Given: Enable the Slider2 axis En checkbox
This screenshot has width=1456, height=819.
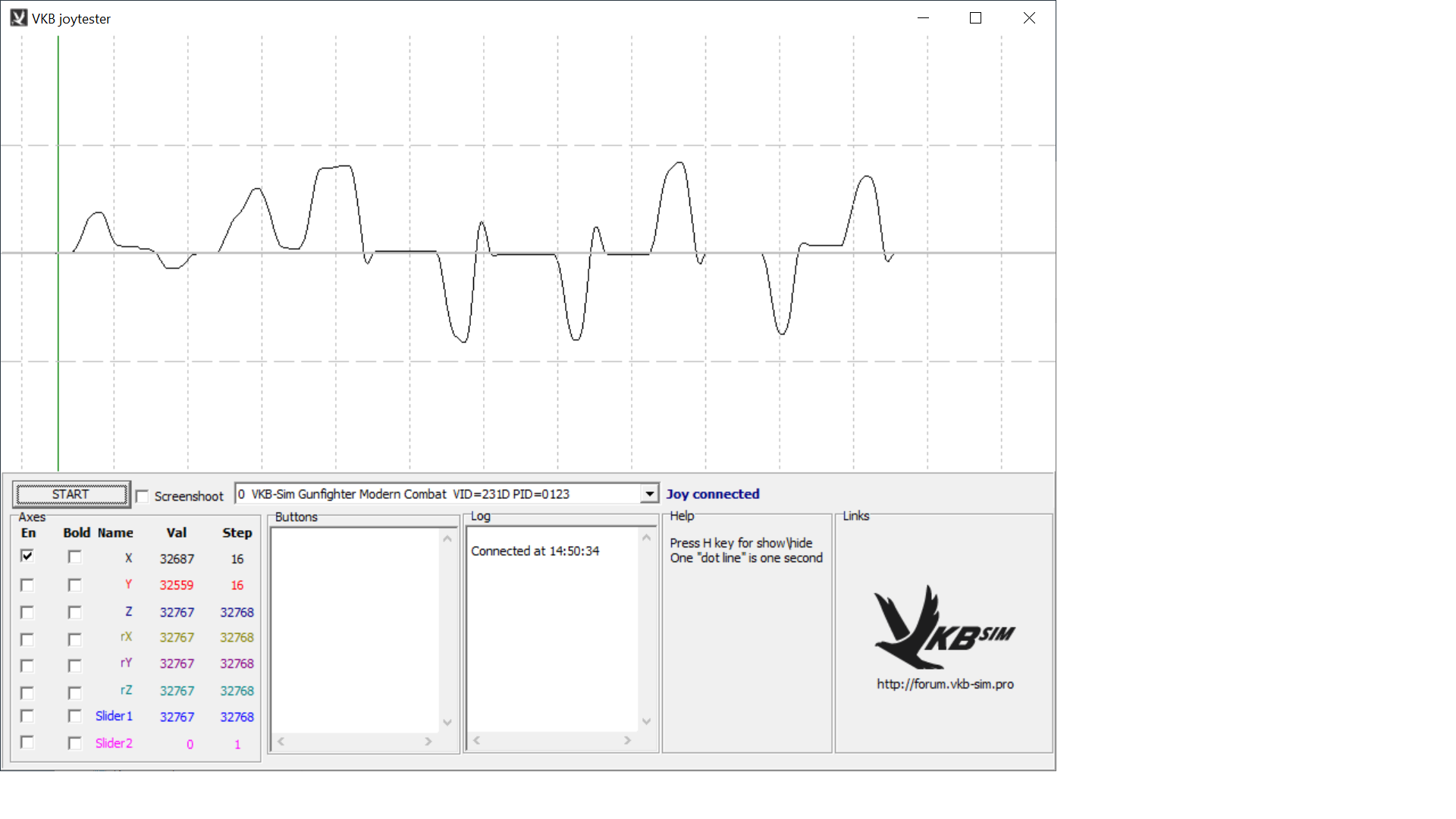Looking at the screenshot, I should [27, 742].
